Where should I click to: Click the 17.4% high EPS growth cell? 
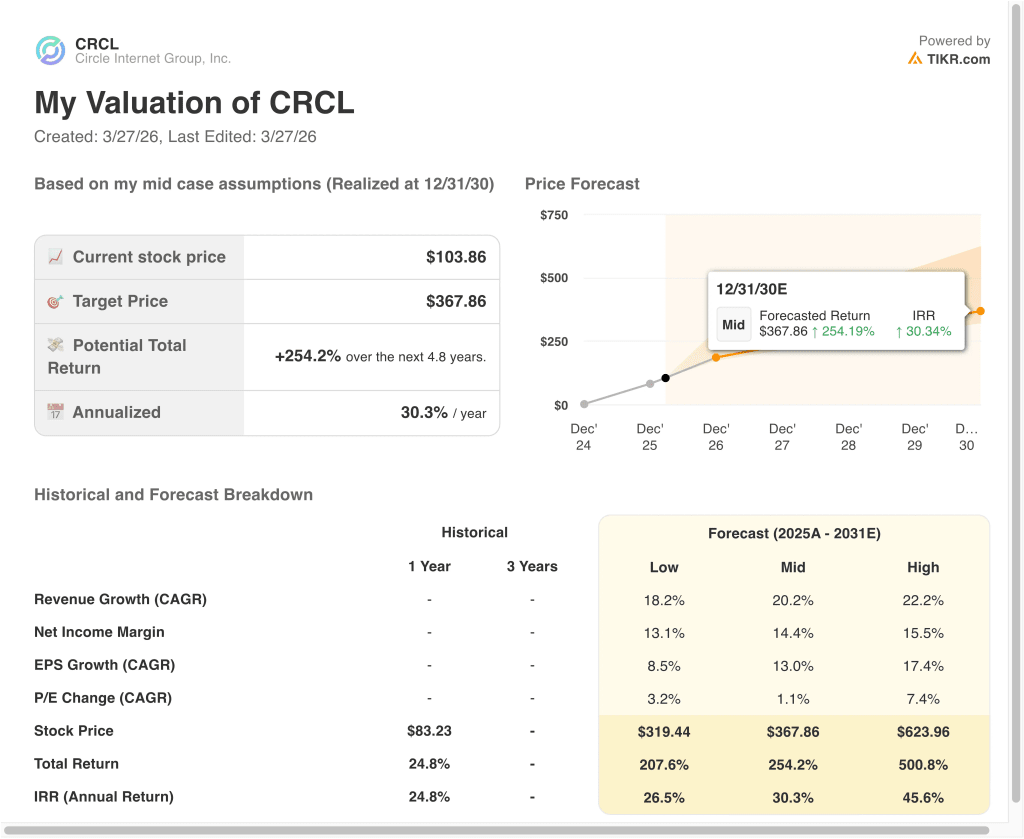(x=923, y=666)
